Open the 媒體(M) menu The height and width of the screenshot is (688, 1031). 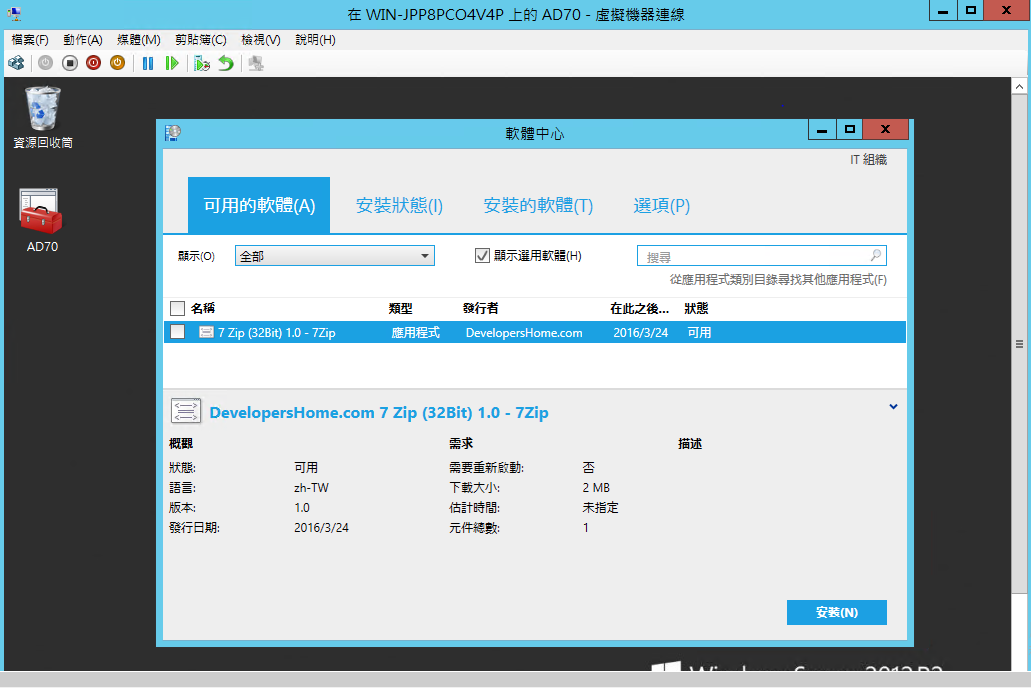coord(139,39)
